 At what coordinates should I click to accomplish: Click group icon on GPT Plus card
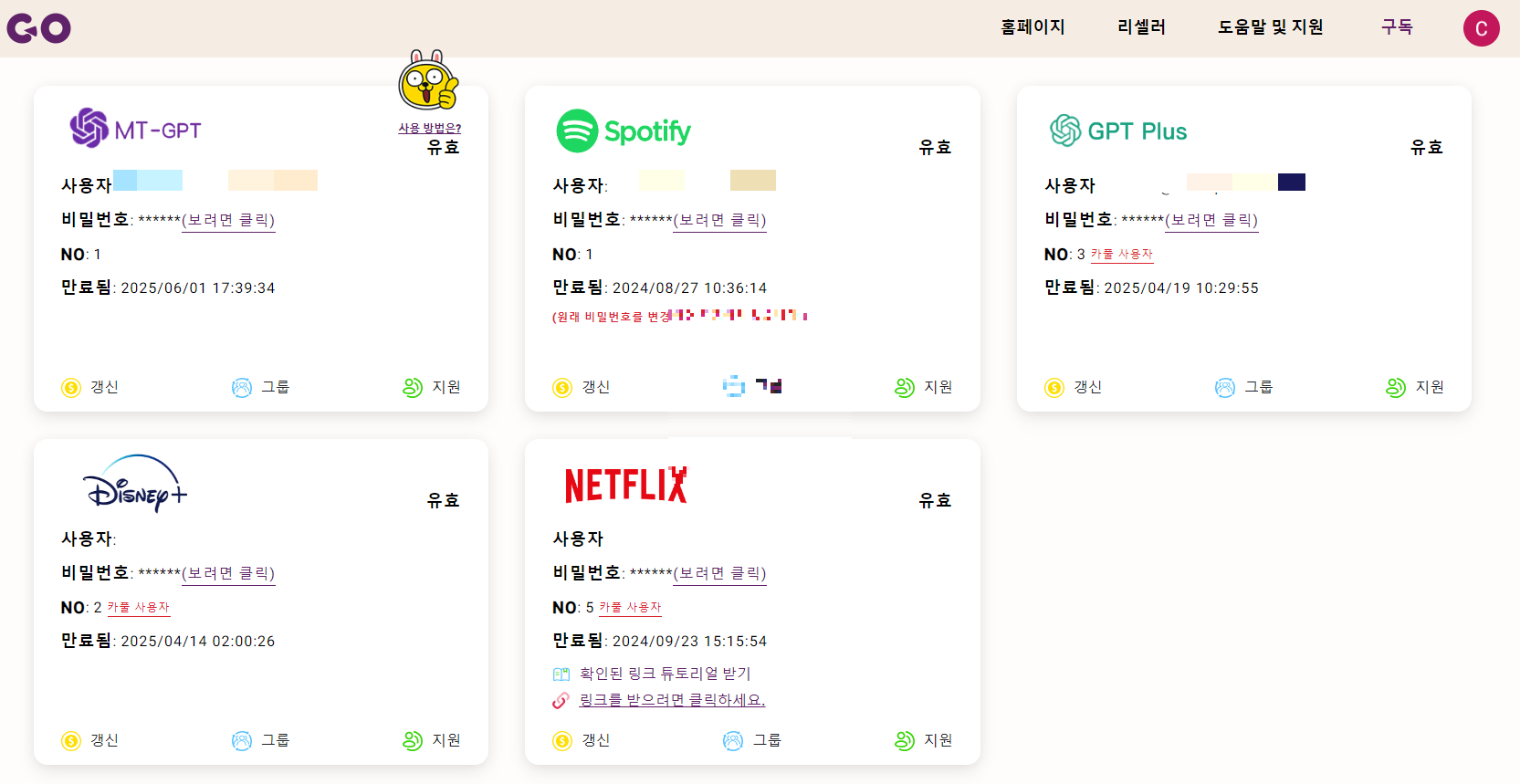pyautogui.click(x=1225, y=388)
